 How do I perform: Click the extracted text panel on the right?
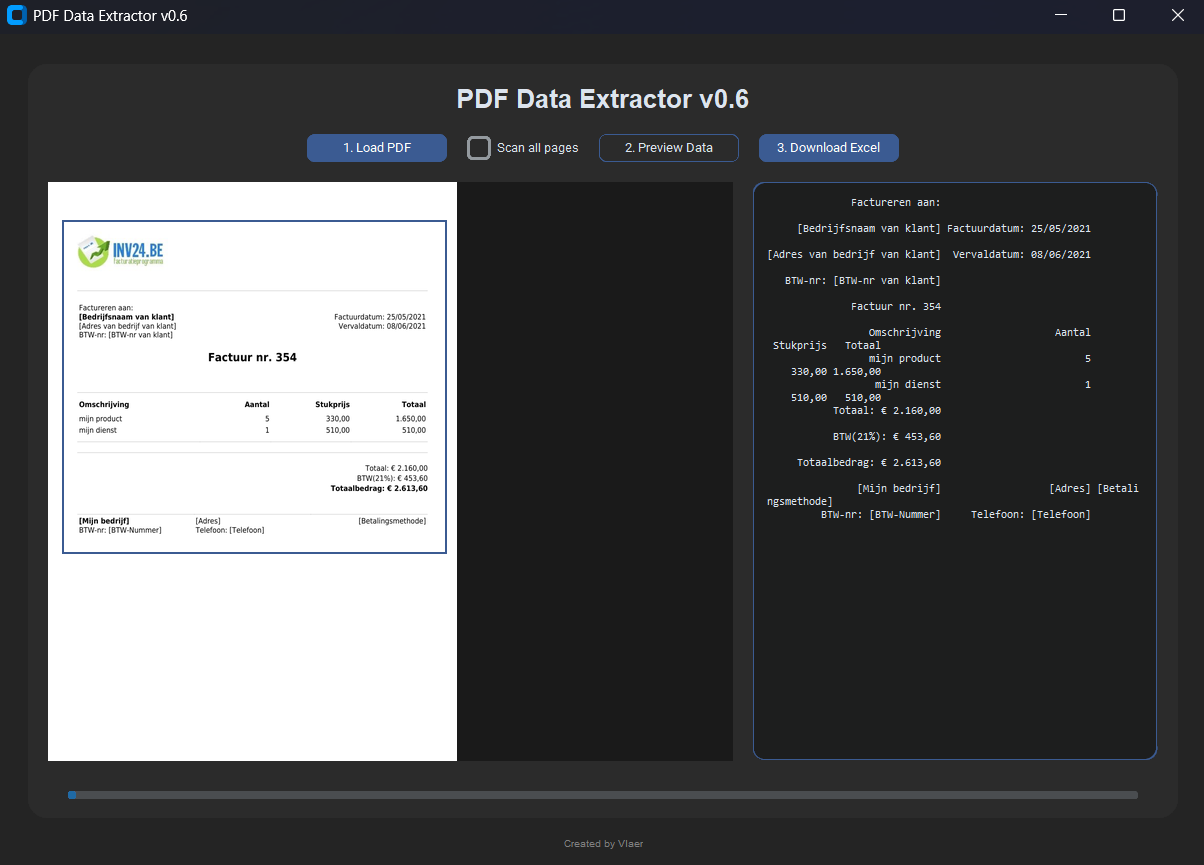pos(954,600)
